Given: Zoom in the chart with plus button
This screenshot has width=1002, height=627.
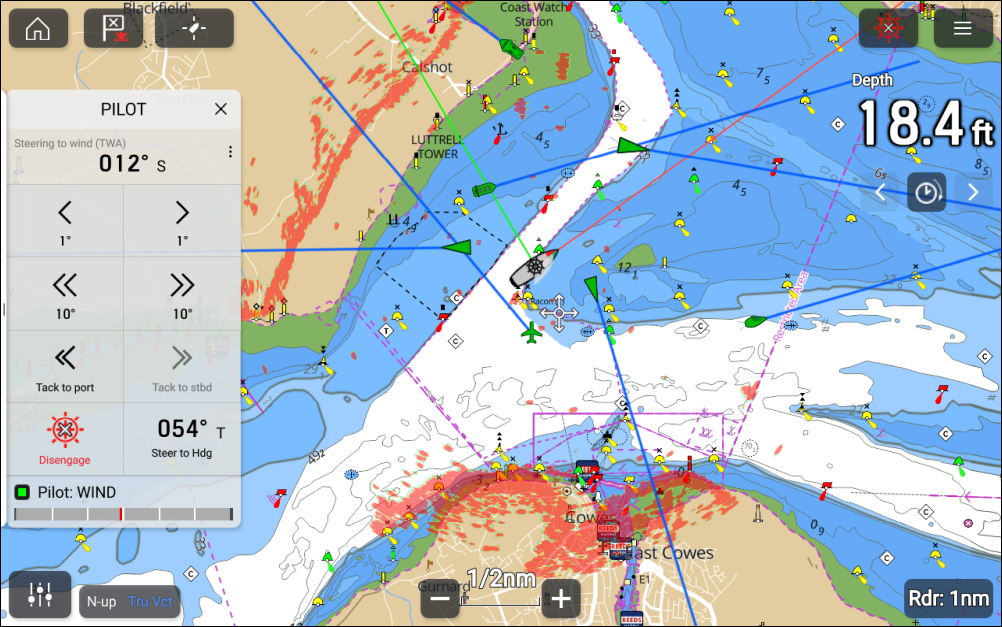Looking at the screenshot, I should [x=561, y=599].
